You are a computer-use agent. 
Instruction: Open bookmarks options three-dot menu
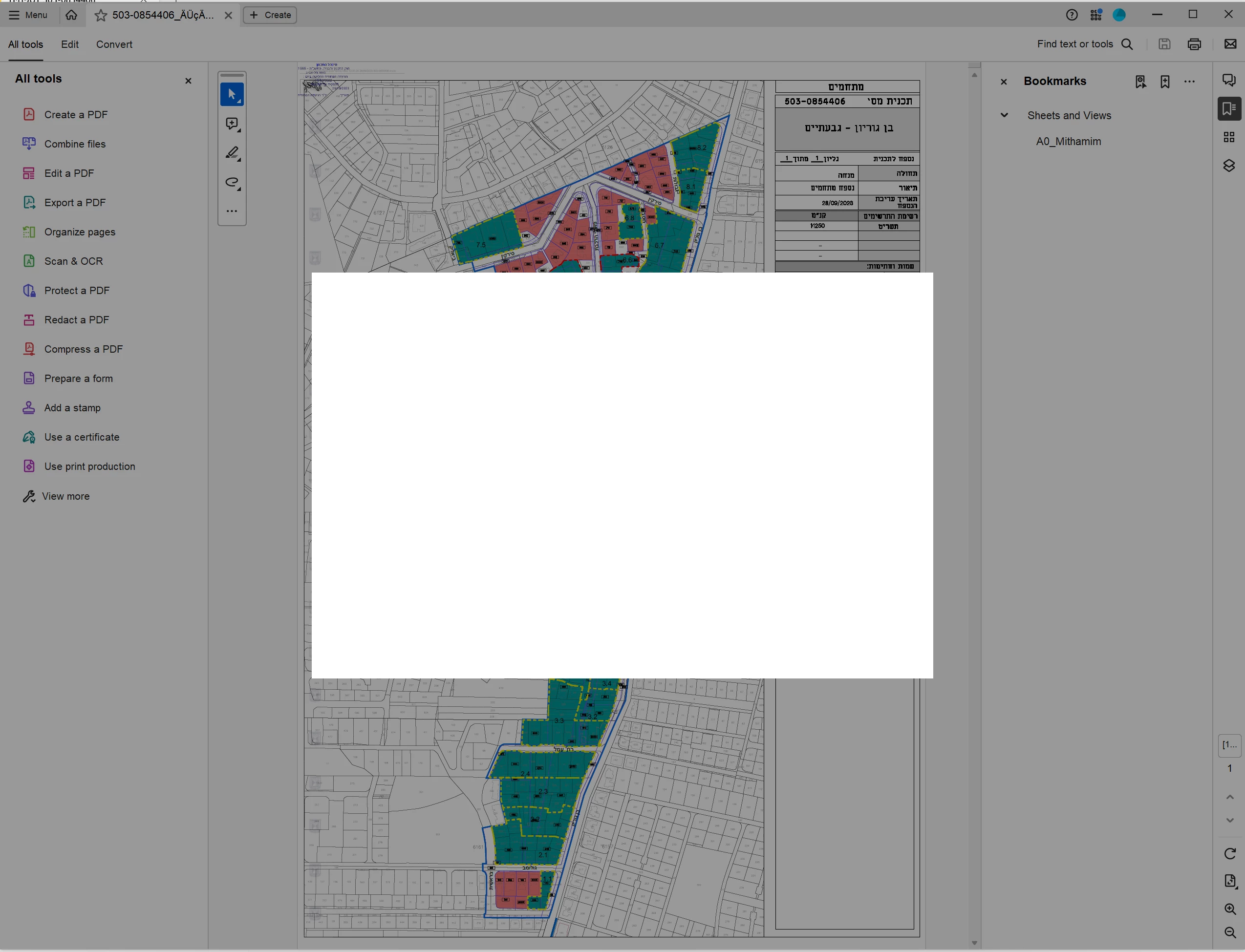click(1189, 82)
